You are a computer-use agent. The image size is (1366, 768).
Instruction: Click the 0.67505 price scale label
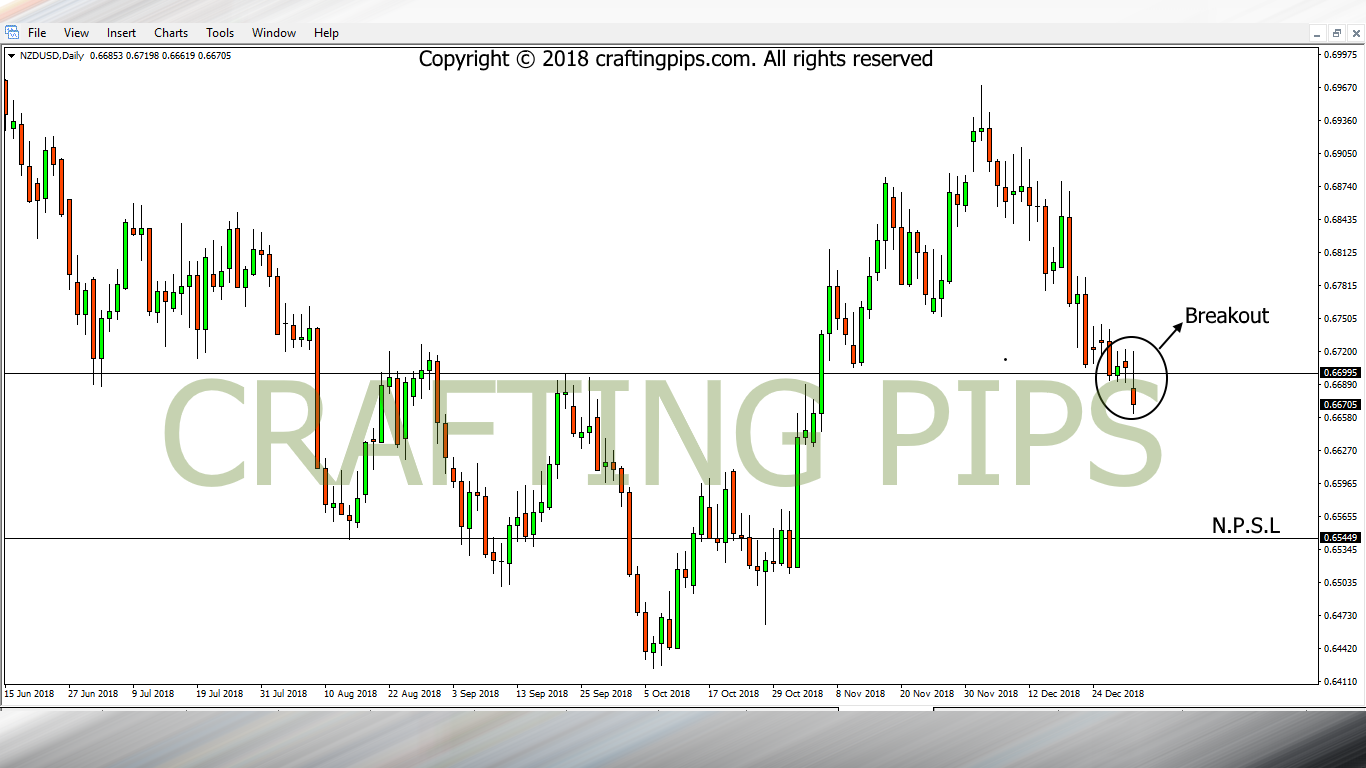coord(1339,319)
